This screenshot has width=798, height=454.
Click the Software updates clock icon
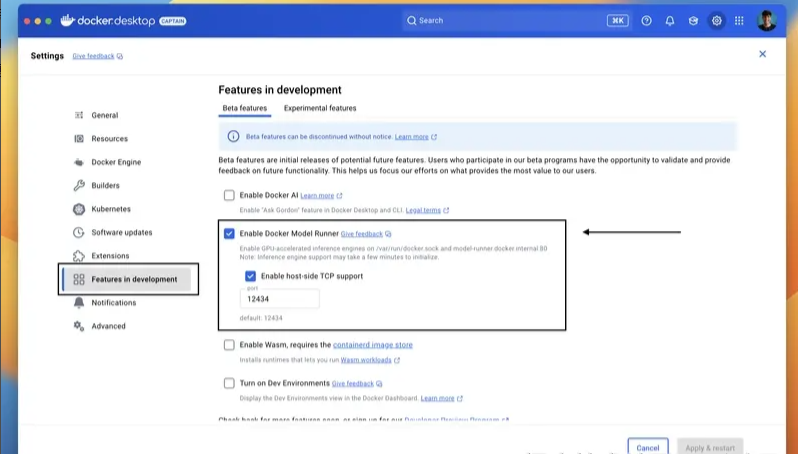(x=79, y=232)
